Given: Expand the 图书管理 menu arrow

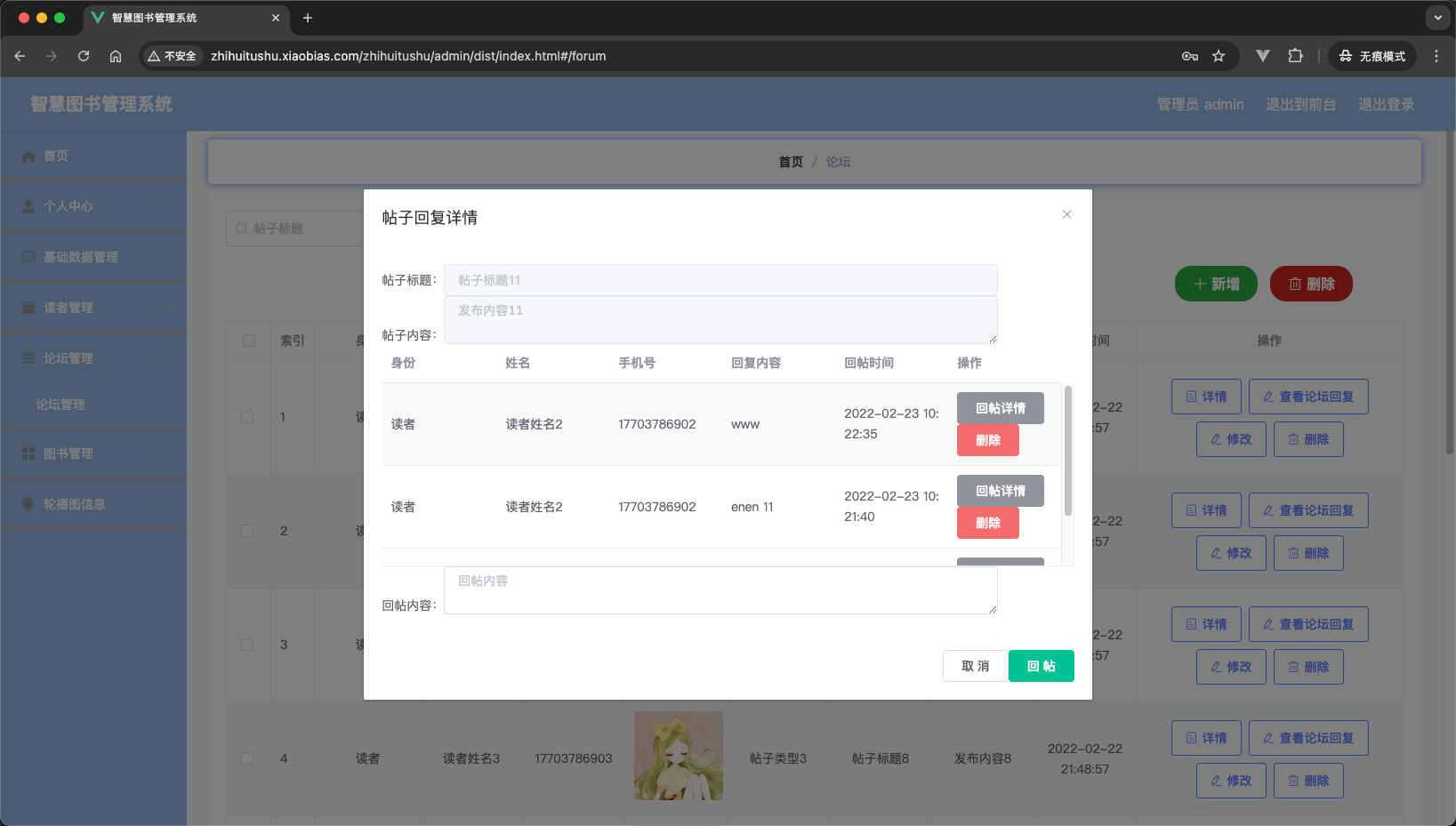Looking at the screenshot, I should point(164,453).
